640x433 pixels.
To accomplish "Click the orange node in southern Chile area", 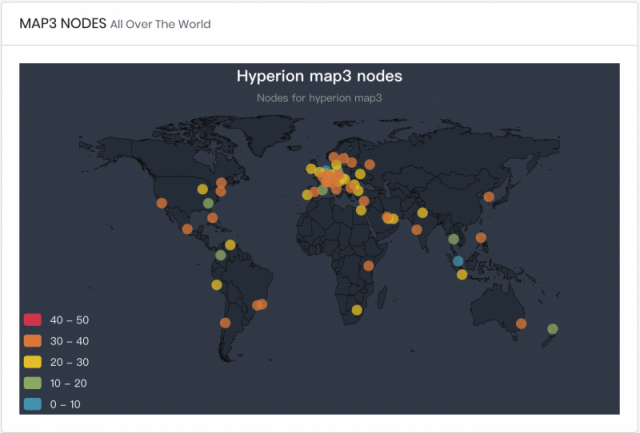I will 225,323.
